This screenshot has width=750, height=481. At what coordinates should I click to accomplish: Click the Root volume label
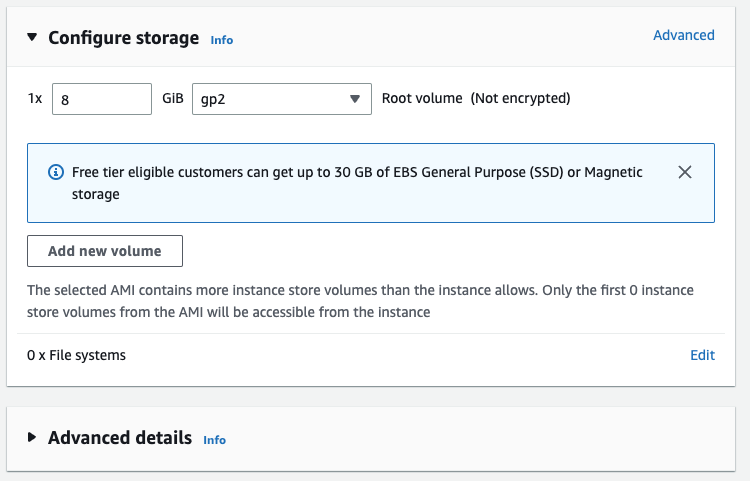[422, 99]
